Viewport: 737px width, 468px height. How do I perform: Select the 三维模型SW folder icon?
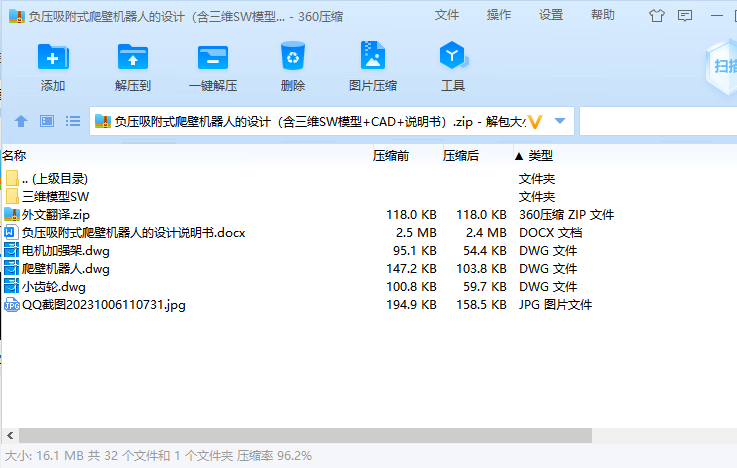[x=13, y=196]
